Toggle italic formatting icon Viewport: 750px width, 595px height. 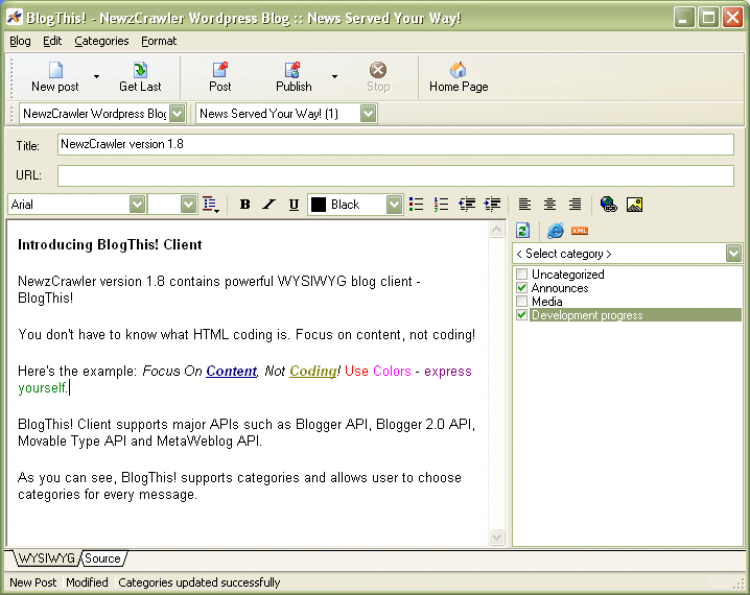click(269, 205)
